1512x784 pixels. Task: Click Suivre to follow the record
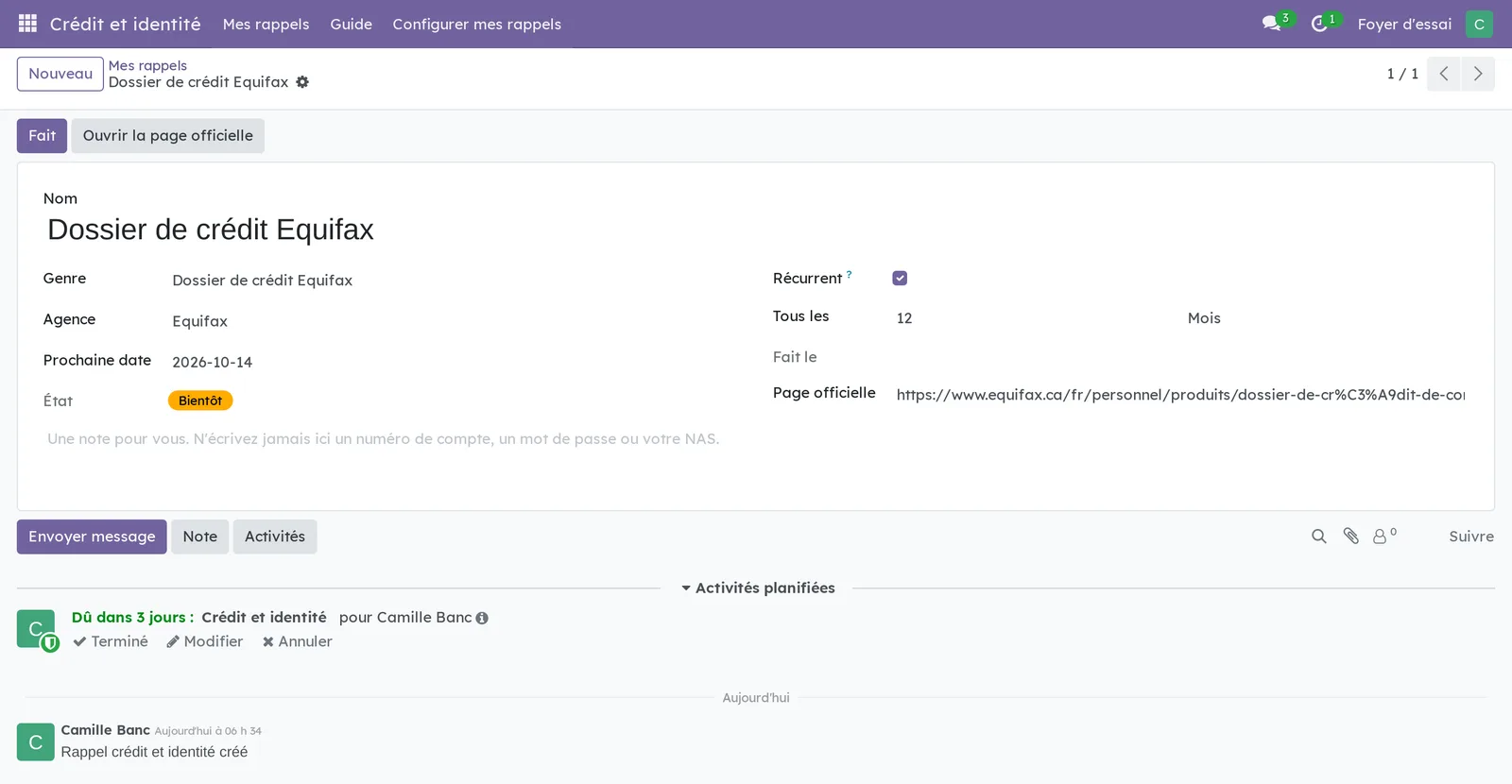pyautogui.click(x=1471, y=537)
